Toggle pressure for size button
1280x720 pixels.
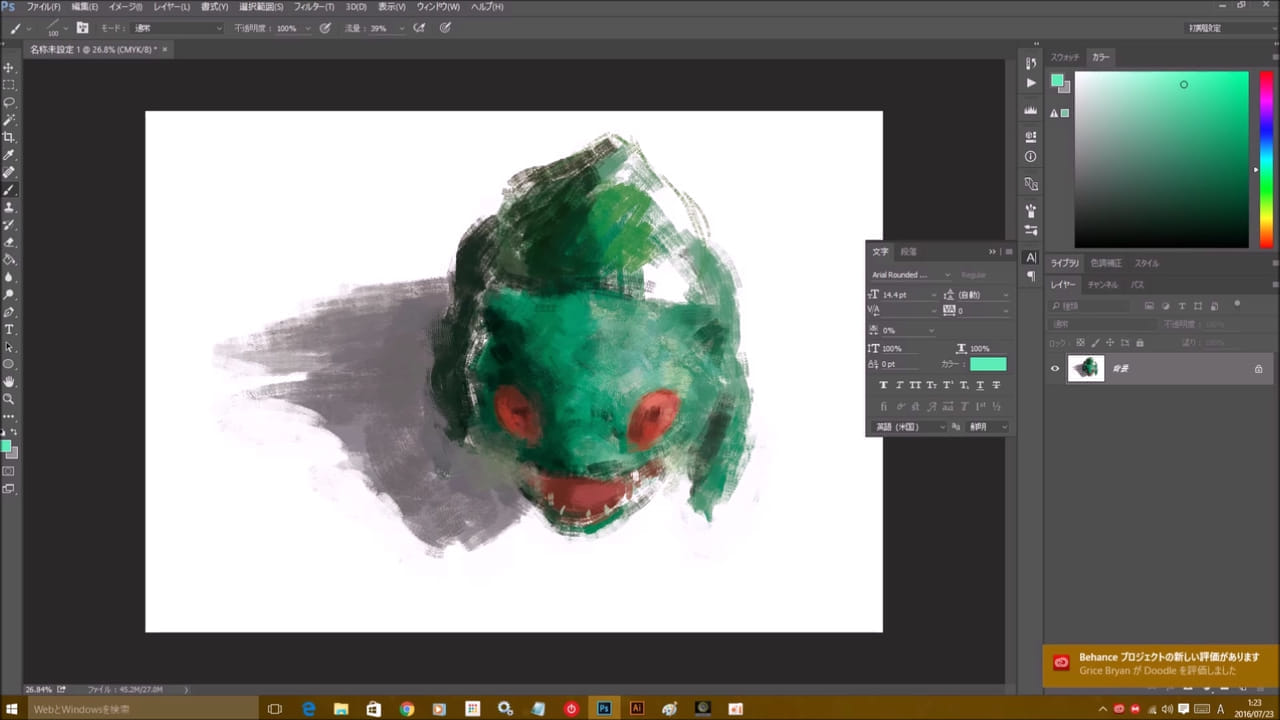tap(445, 28)
